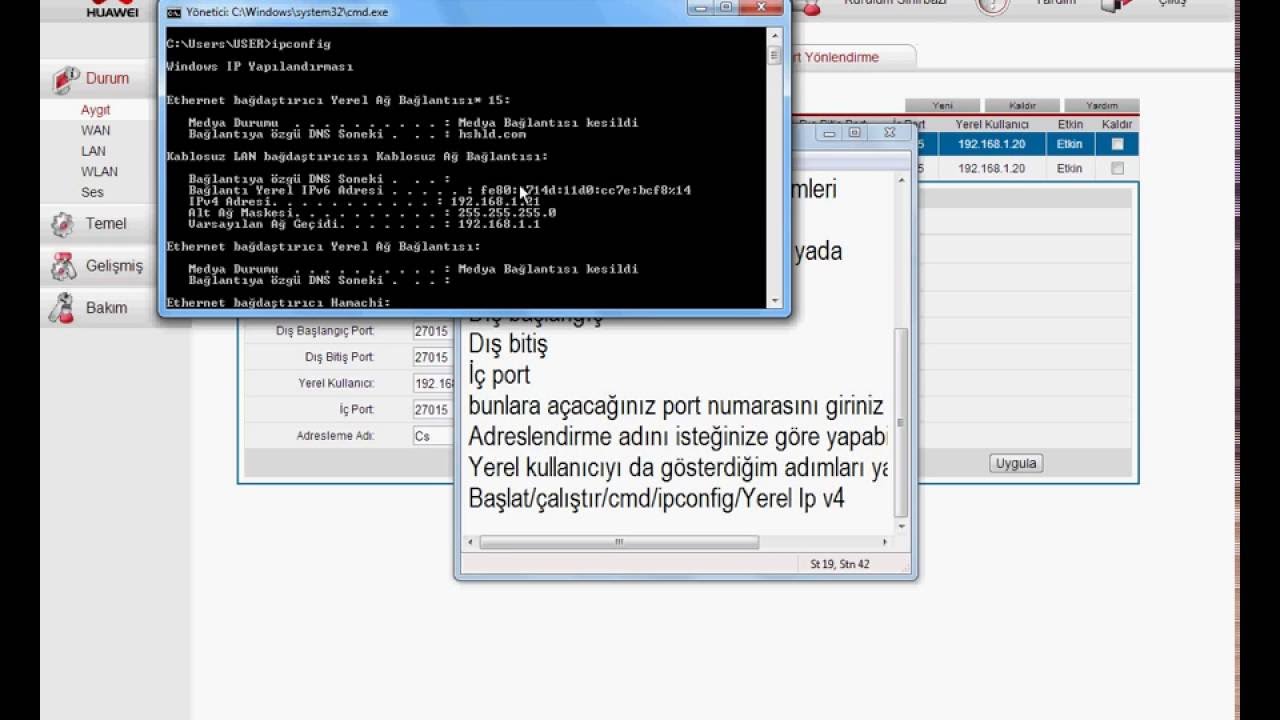The width and height of the screenshot is (1280, 720).
Task: Click the Bakım maintenance icon
Action: [x=63, y=308]
